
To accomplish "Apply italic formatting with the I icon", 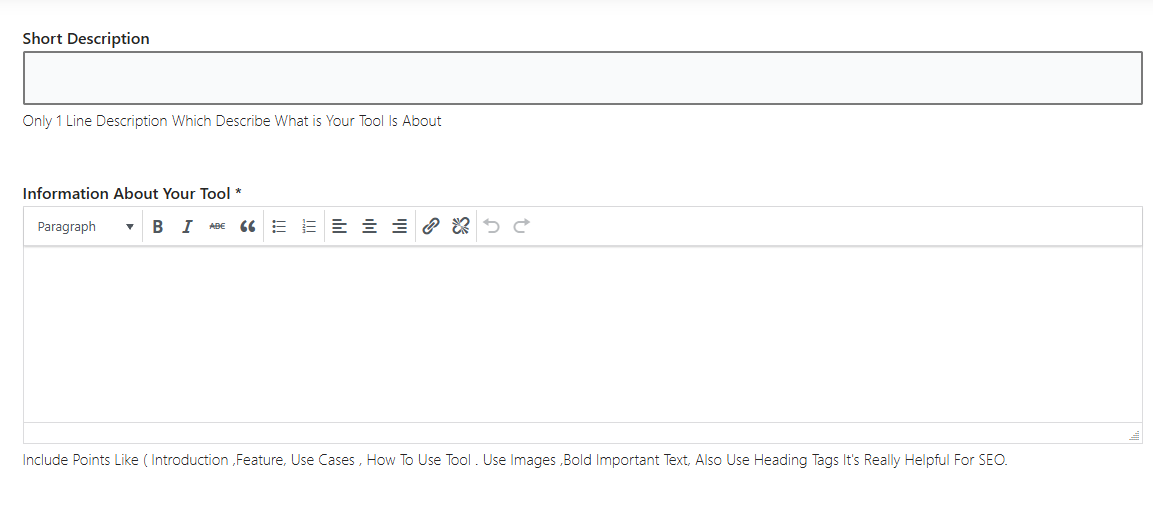I will [188, 226].
